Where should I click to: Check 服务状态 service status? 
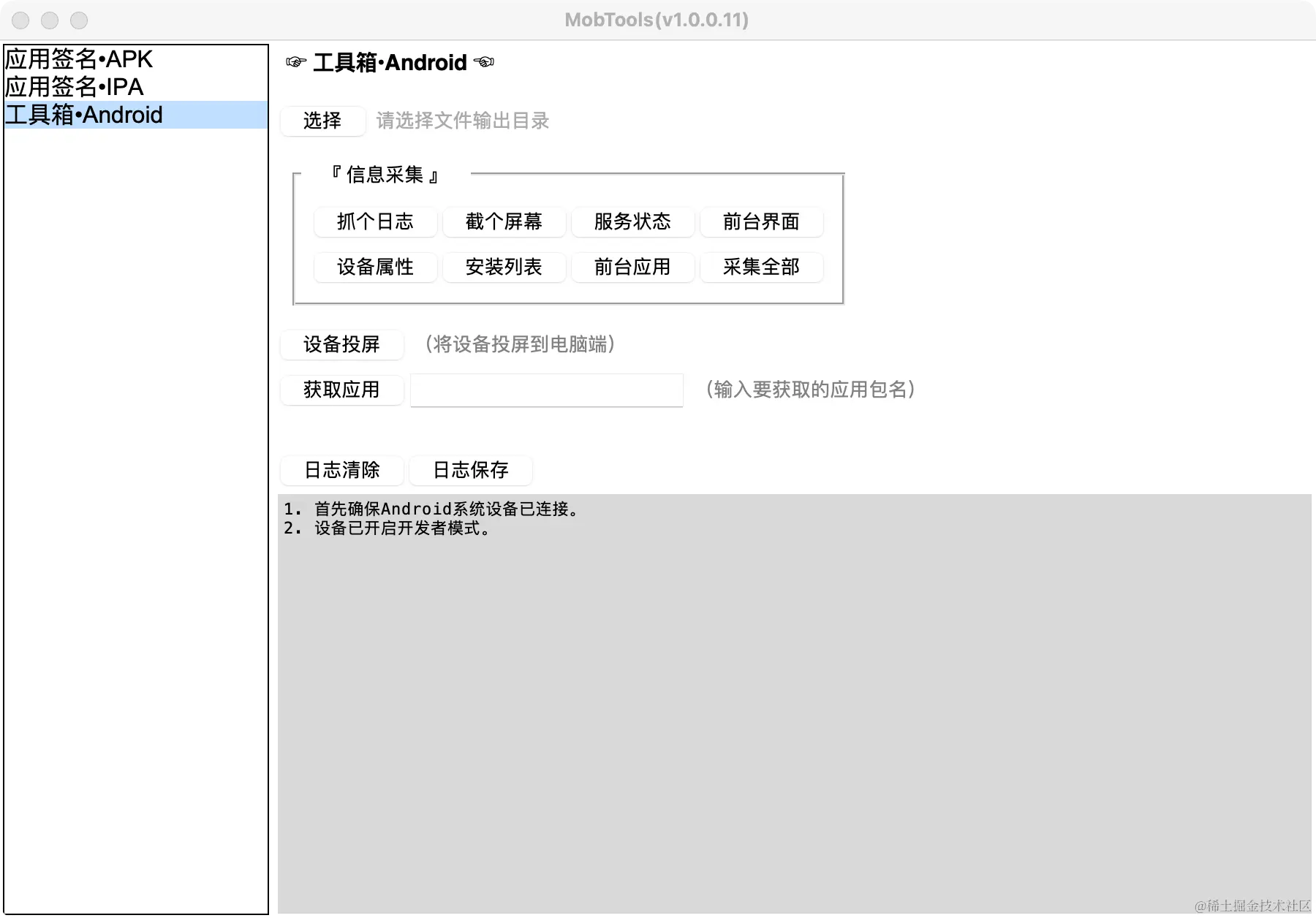632,221
